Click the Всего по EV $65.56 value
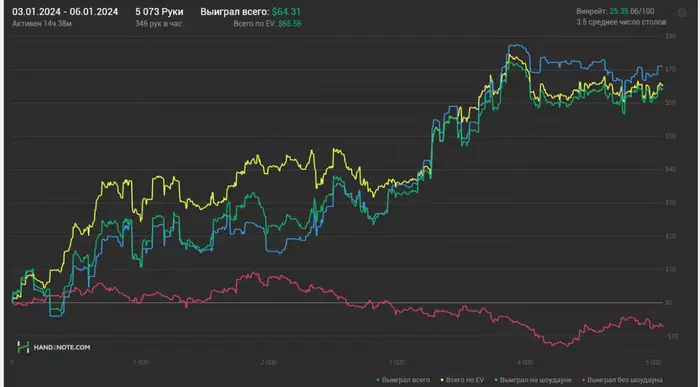Viewport: 700px width, 387px height. click(x=267, y=23)
